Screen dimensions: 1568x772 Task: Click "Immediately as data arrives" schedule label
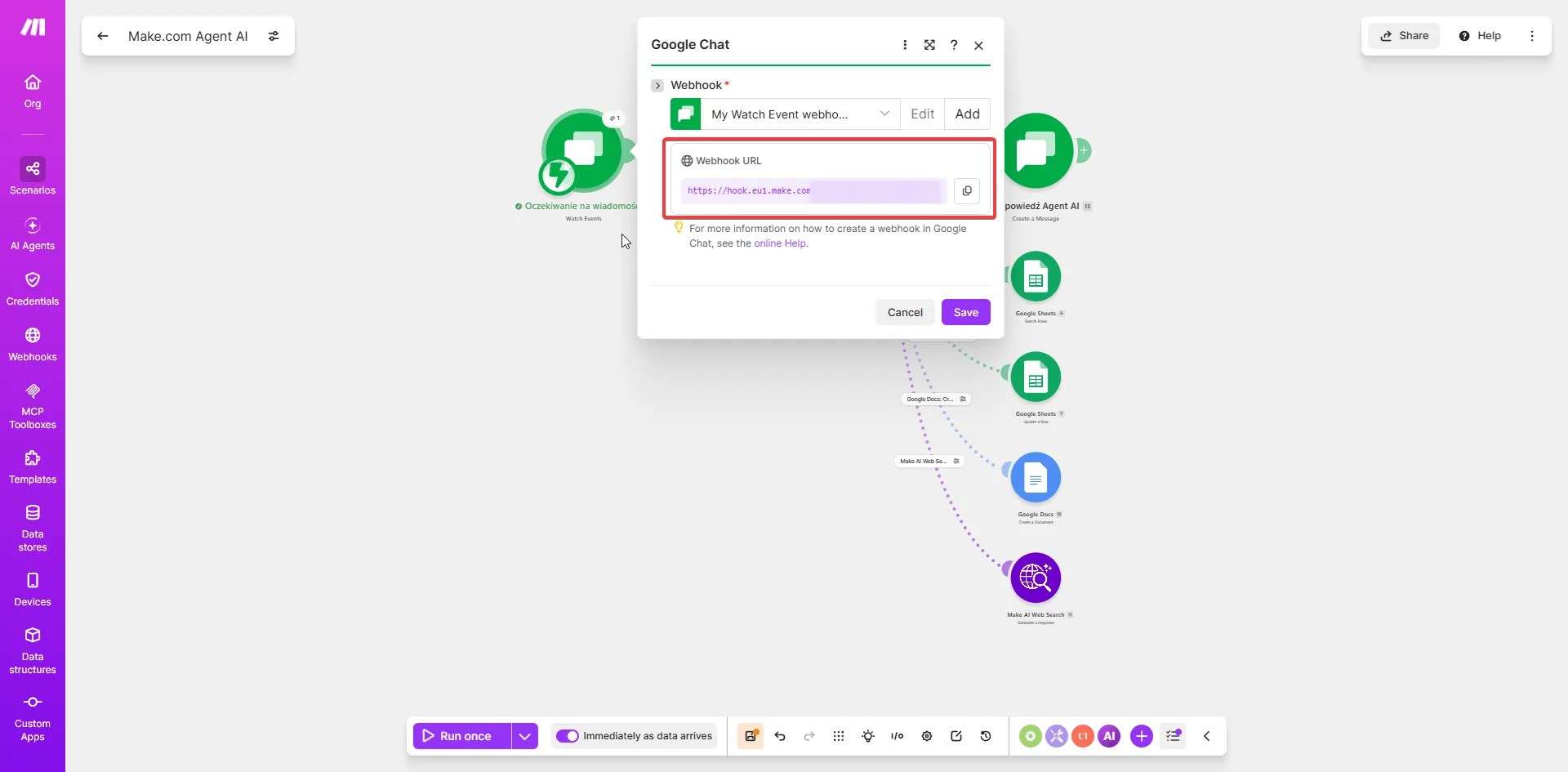[x=648, y=736]
